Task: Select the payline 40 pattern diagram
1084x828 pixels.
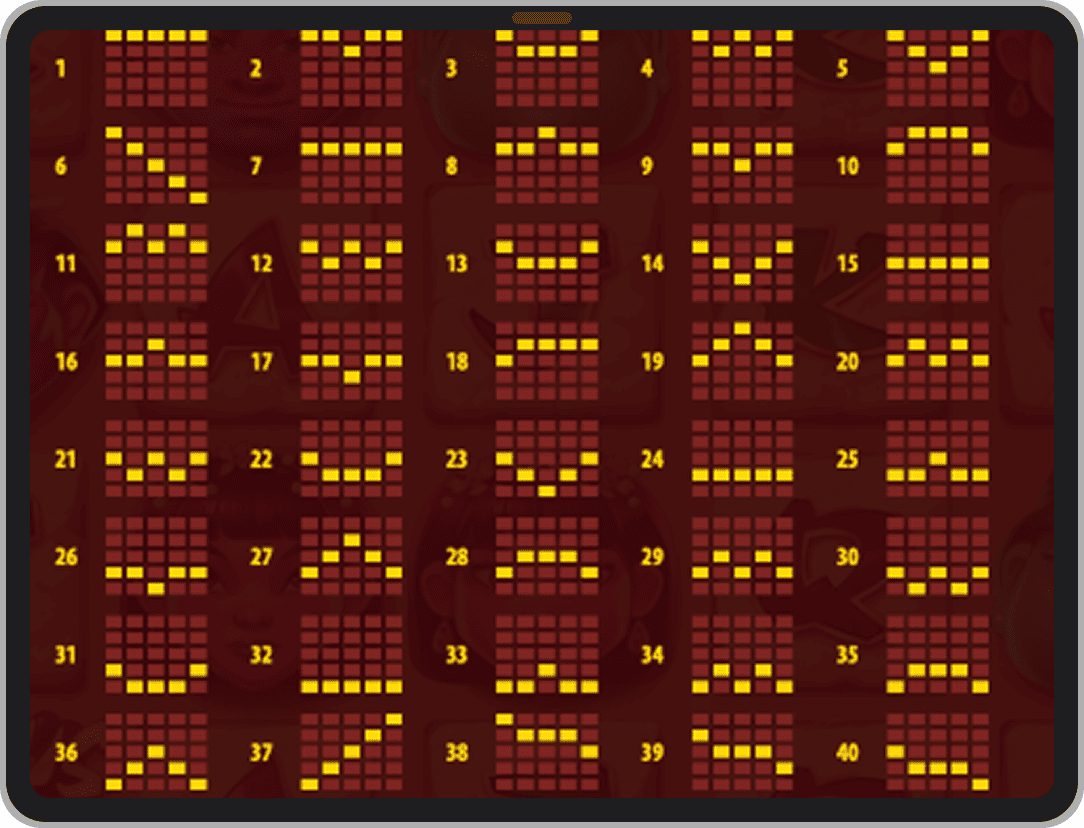Action: point(937,751)
